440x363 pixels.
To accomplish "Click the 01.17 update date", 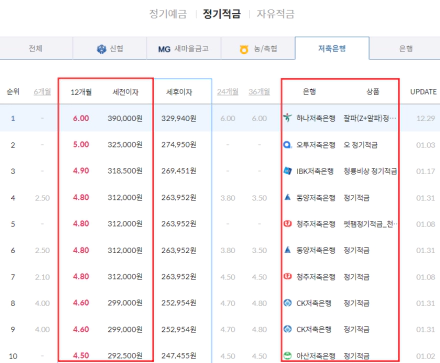I will click(x=426, y=171).
